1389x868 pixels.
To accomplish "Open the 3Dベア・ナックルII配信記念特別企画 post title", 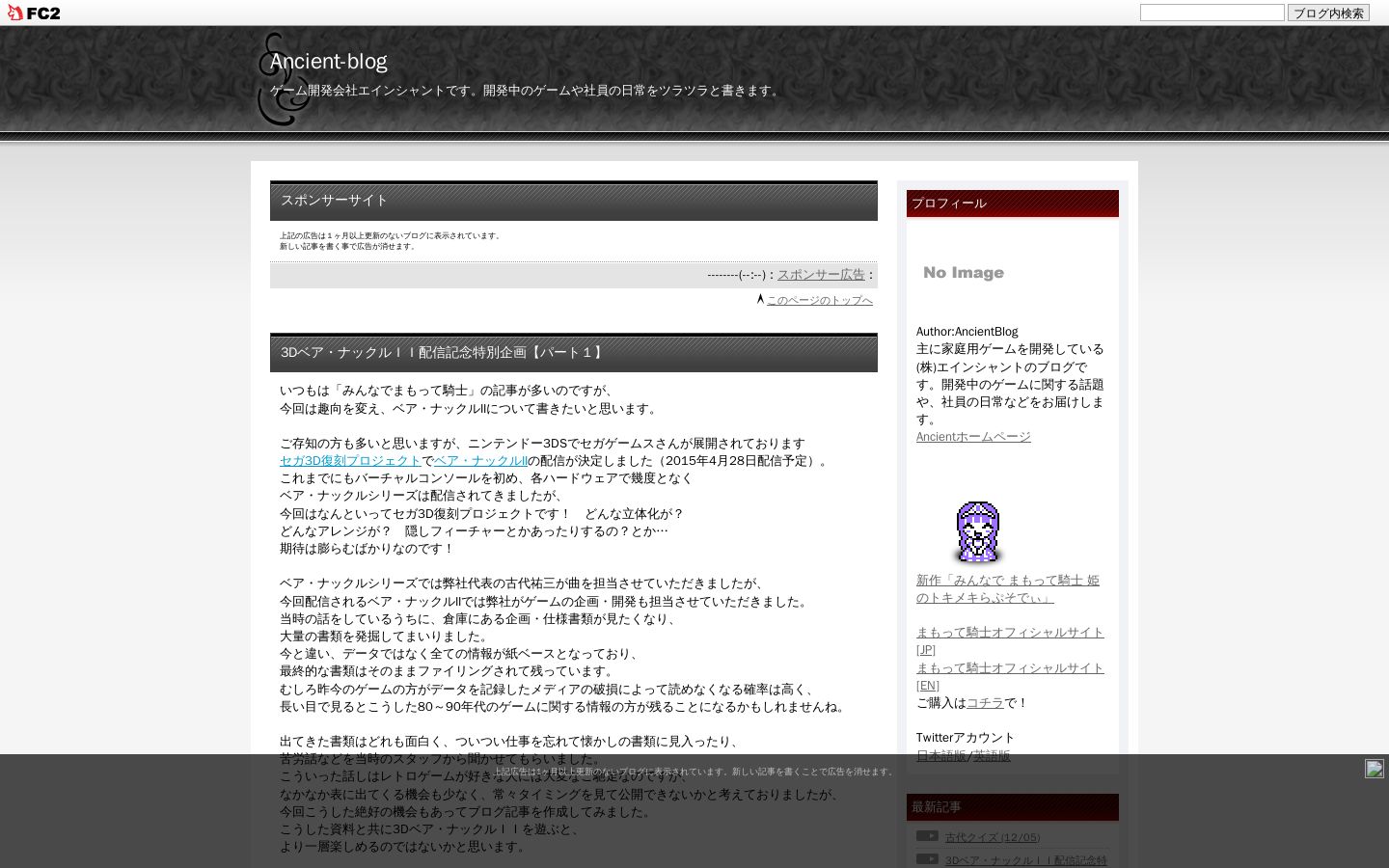I will coord(444,352).
